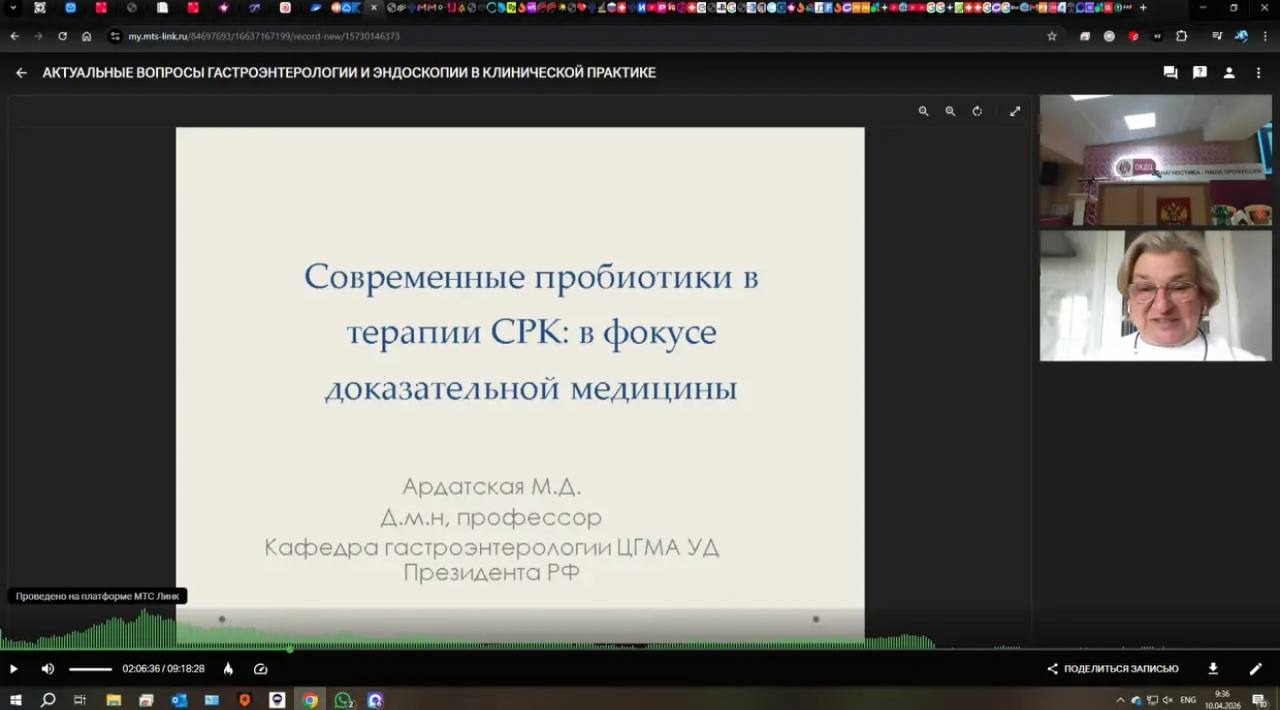Select the speaker's webcam video thumbnail

pyautogui.click(x=1155, y=296)
